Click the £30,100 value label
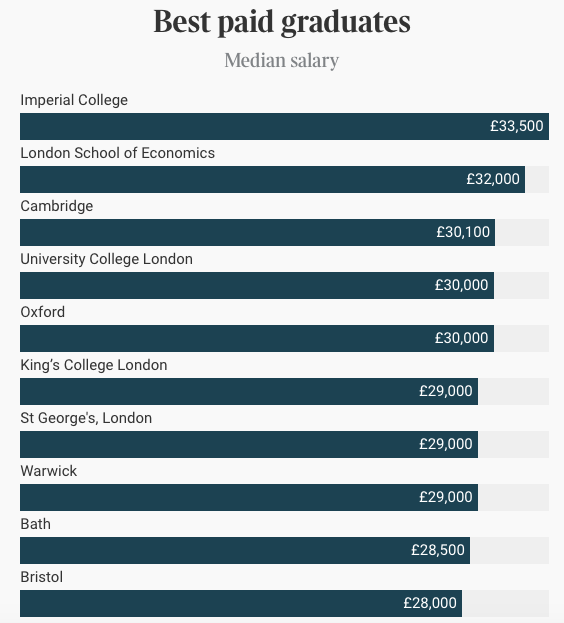564x623 pixels. pos(463,232)
